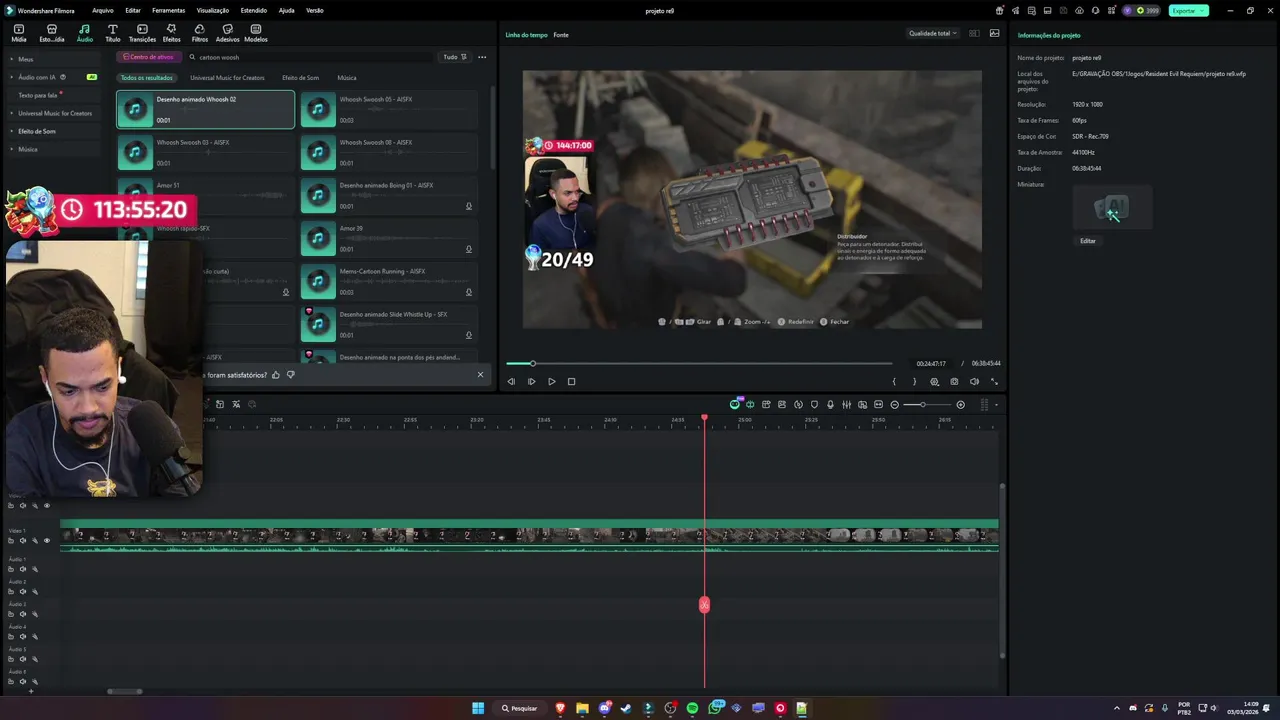Click the voiceover microphone icon

tap(830, 404)
